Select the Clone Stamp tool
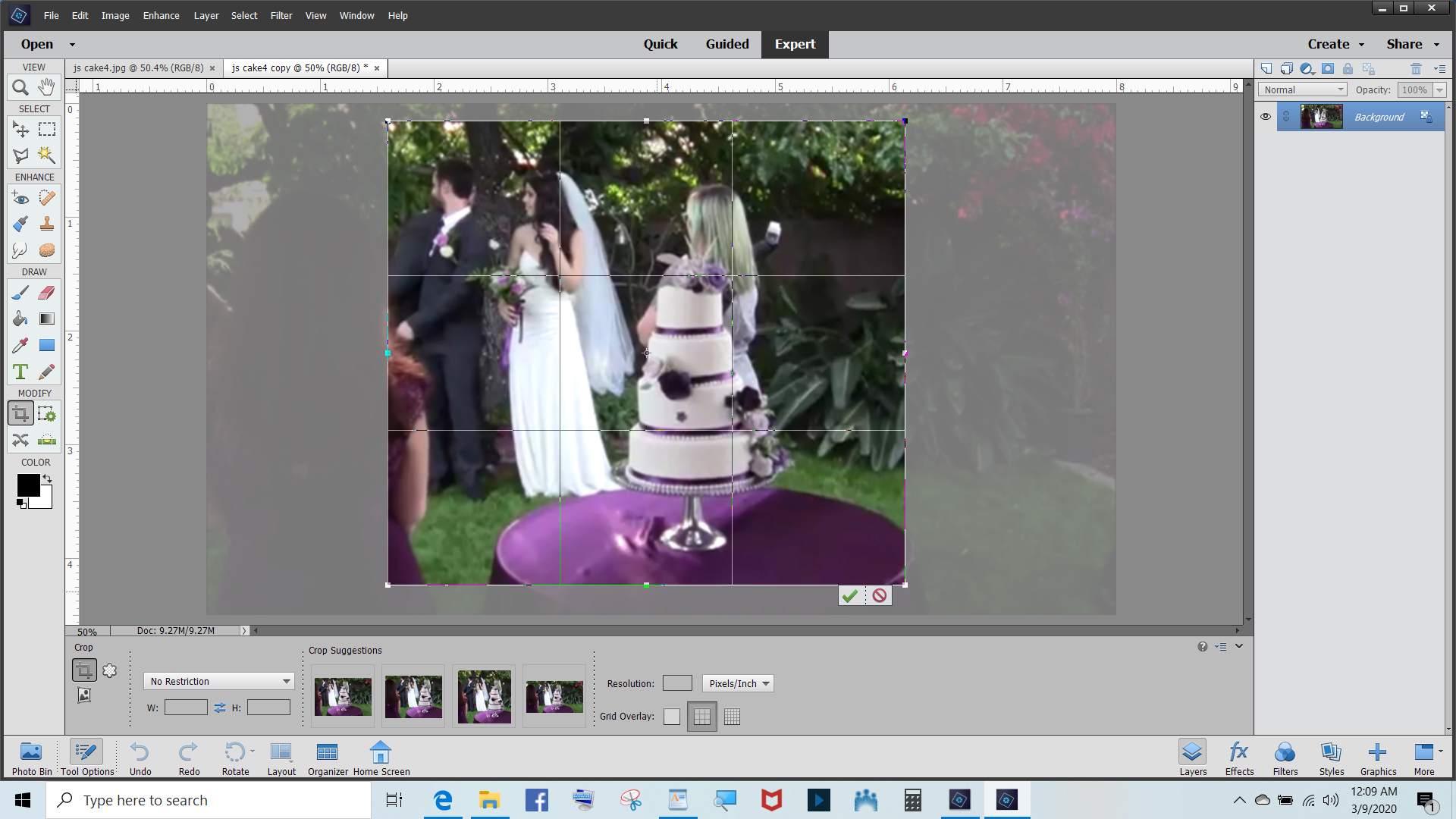This screenshot has width=1456, height=819. (x=47, y=224)
